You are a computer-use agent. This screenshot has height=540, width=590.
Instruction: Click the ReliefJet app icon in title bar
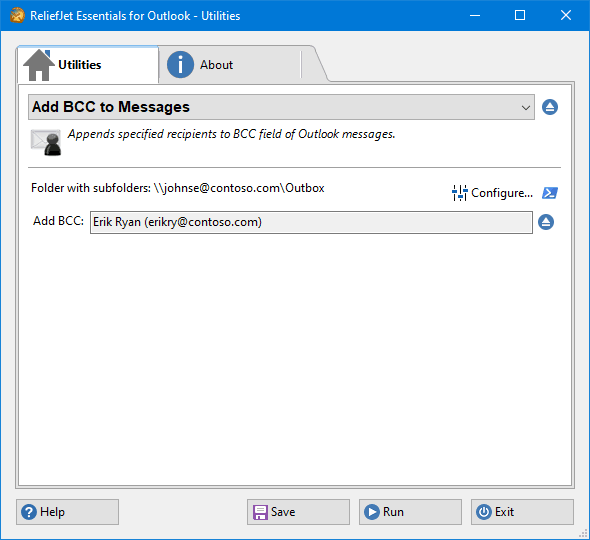17,16
